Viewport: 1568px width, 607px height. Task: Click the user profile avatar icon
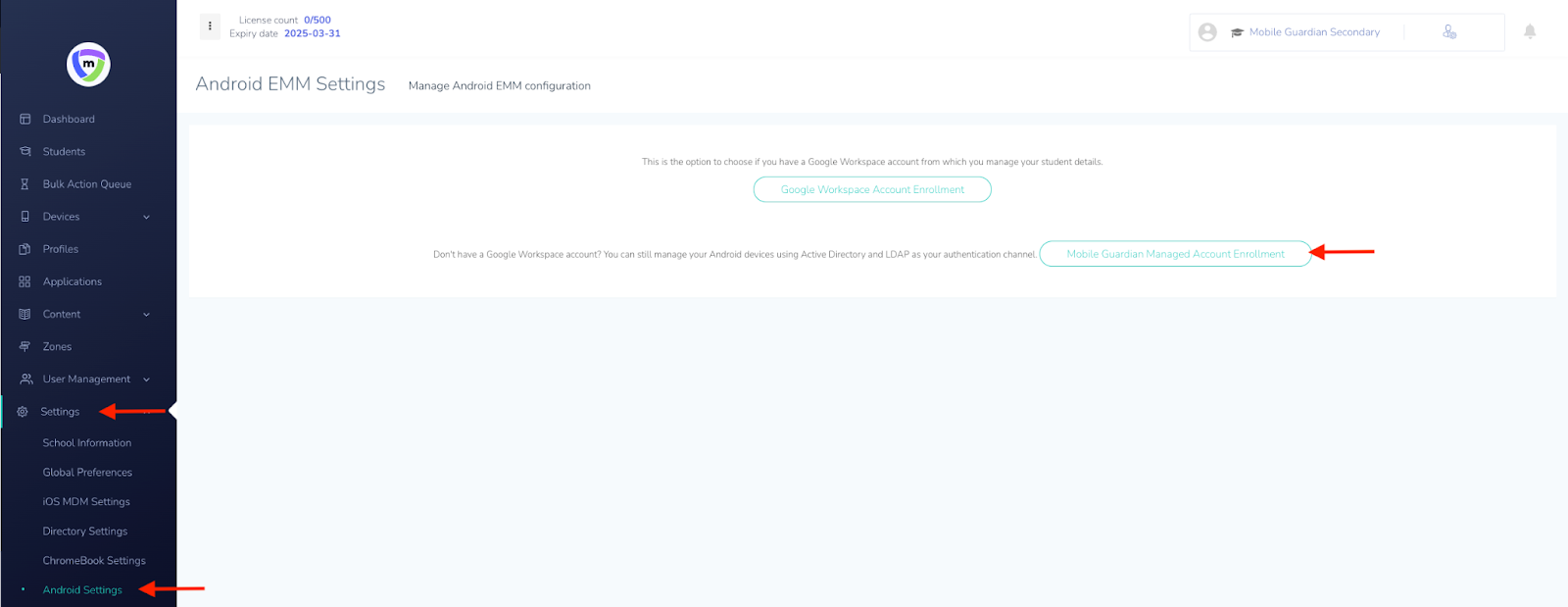tap(1207, 32)
